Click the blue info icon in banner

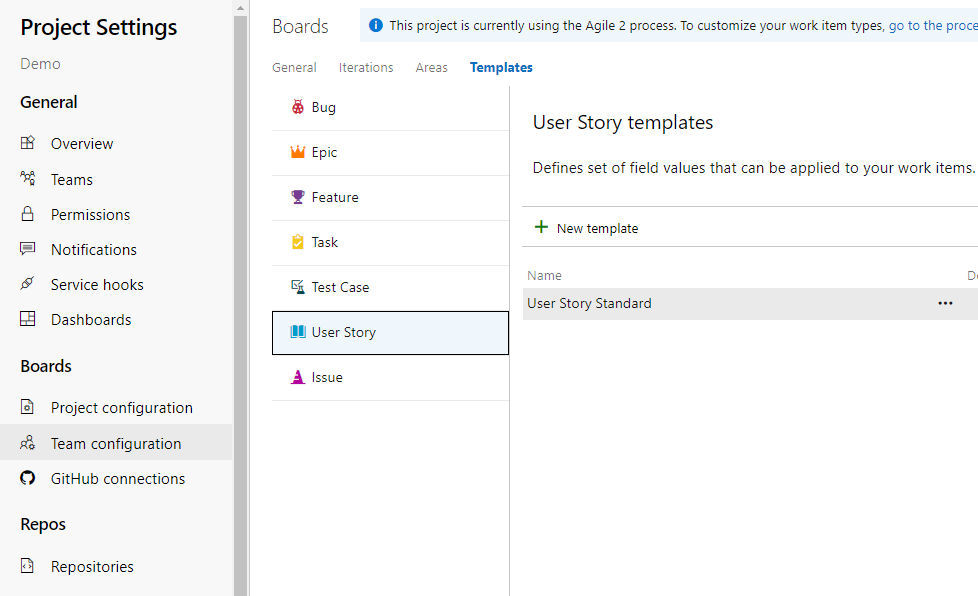coord(376,26)
